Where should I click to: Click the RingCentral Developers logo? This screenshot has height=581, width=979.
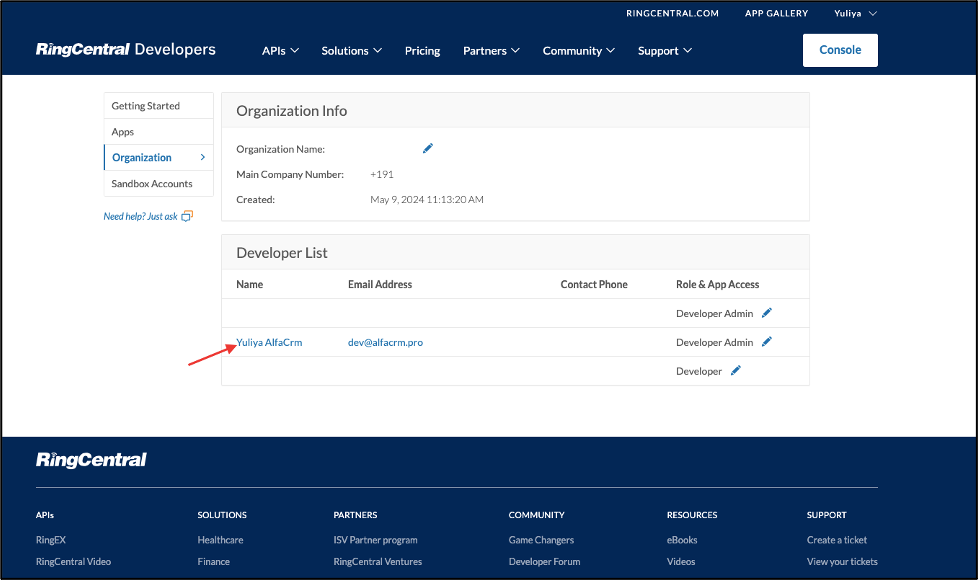(125, 49)
